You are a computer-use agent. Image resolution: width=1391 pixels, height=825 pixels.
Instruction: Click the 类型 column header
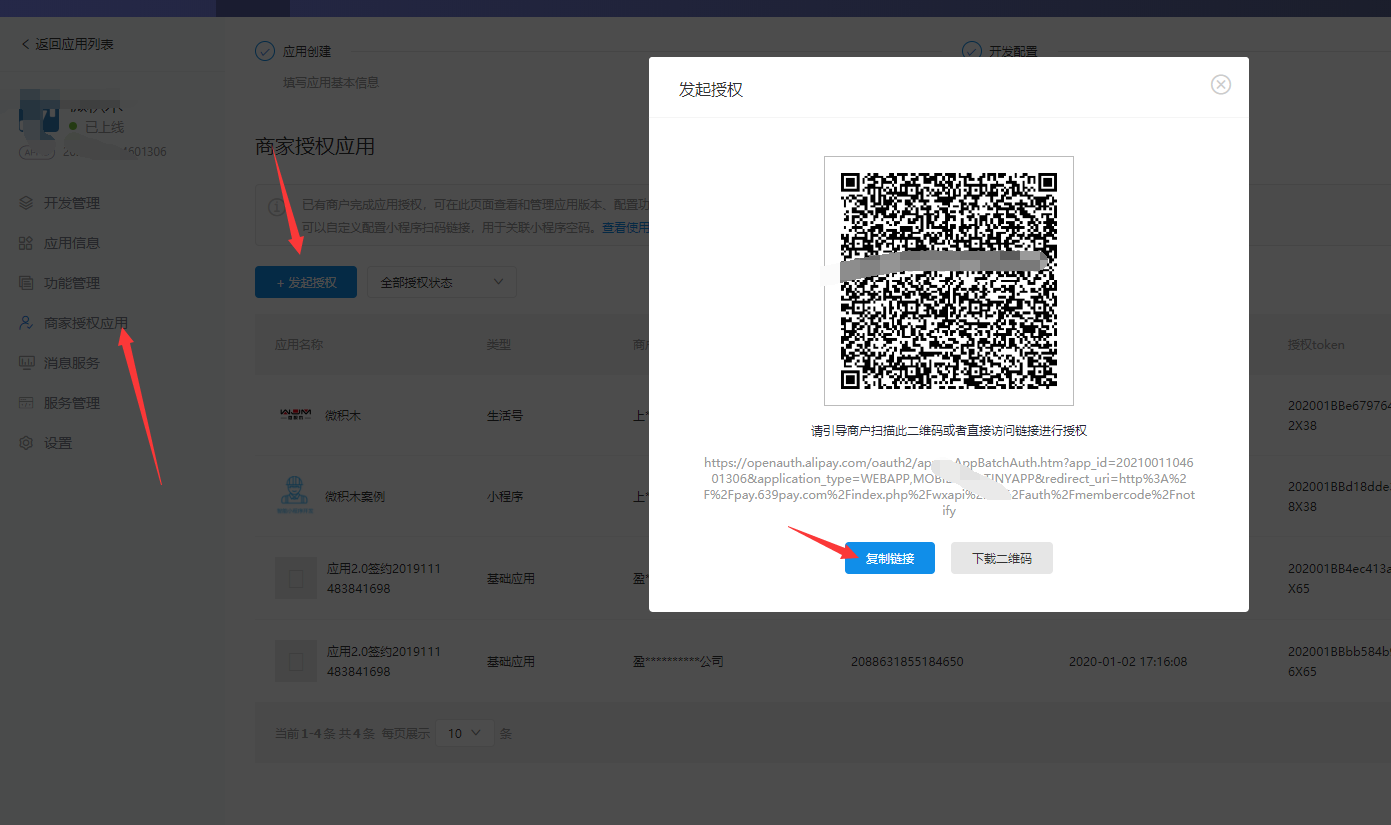[499, 344]
